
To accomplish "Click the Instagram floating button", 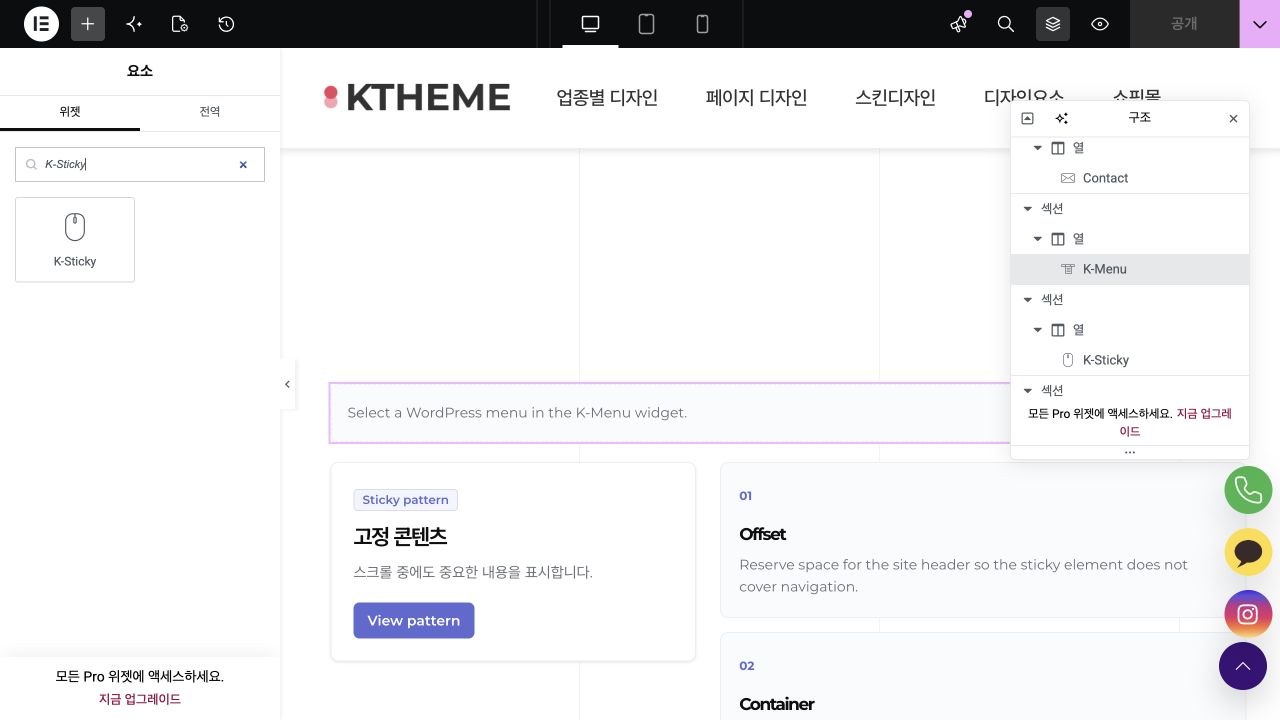I will click(x=1248, y=614).
